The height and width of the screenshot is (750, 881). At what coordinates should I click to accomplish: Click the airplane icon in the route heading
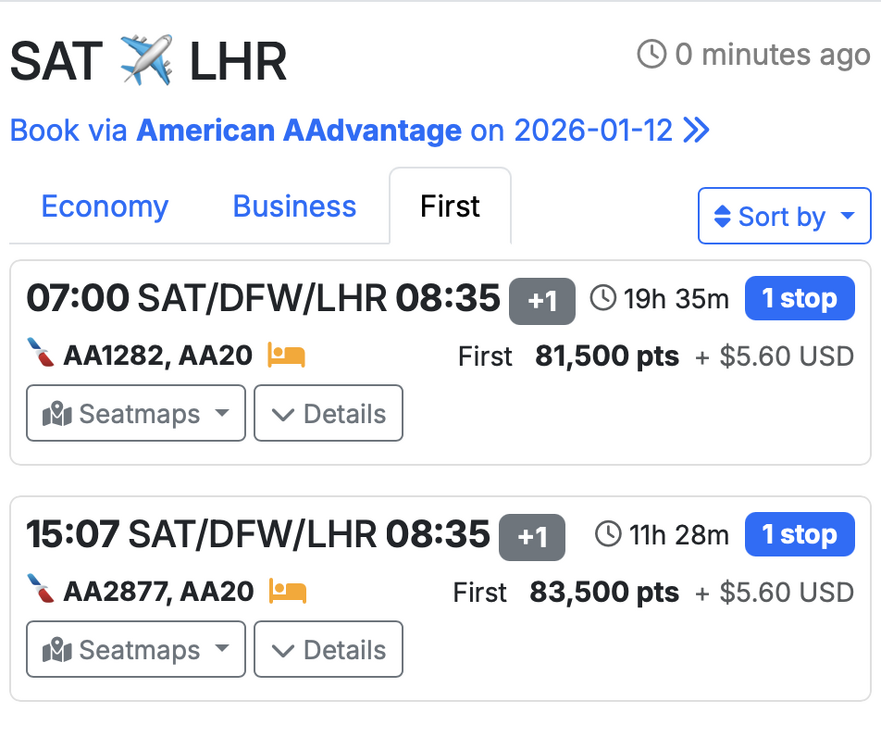tap(146, 61)
